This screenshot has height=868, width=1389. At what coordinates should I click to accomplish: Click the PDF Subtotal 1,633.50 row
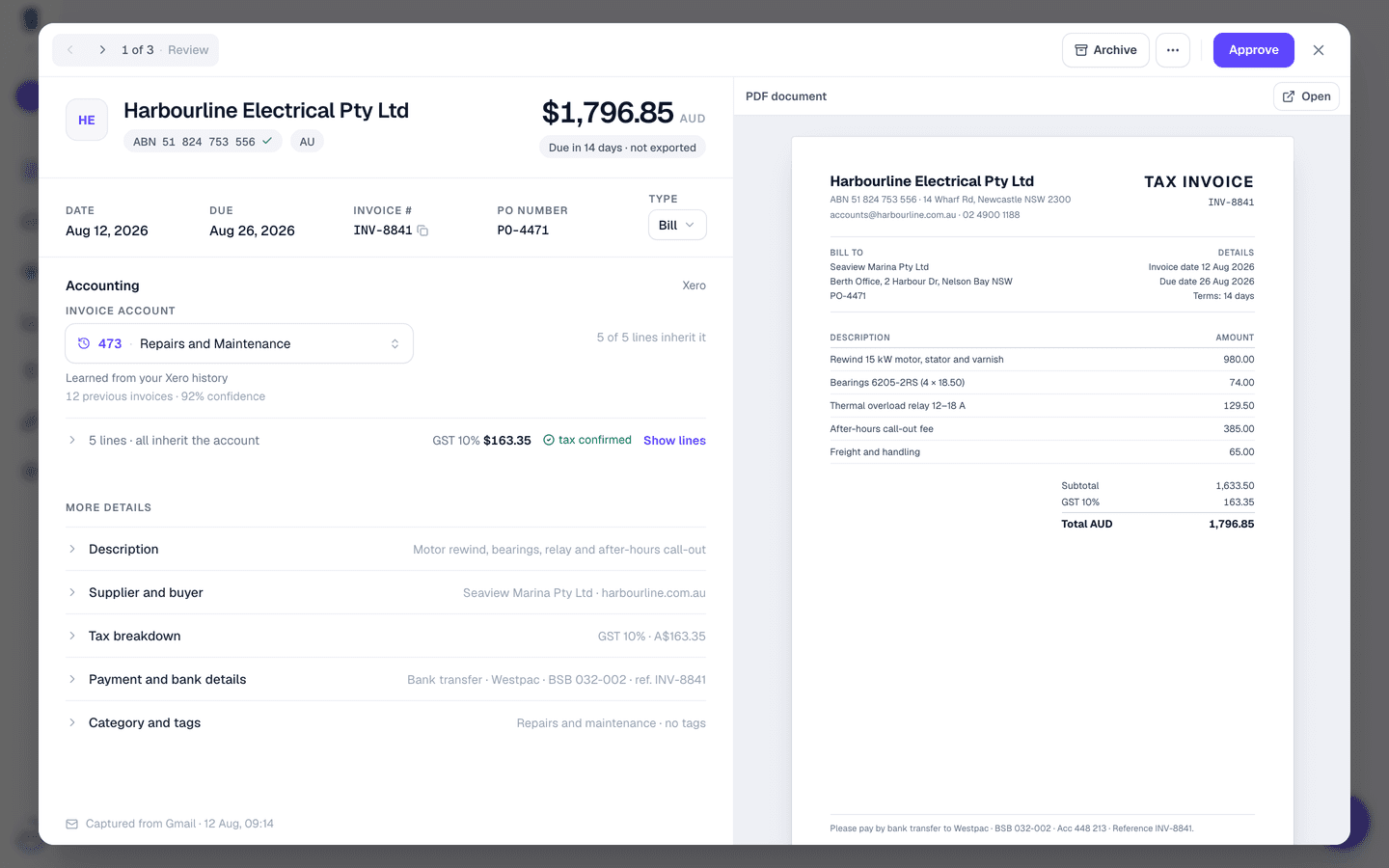1157,485
